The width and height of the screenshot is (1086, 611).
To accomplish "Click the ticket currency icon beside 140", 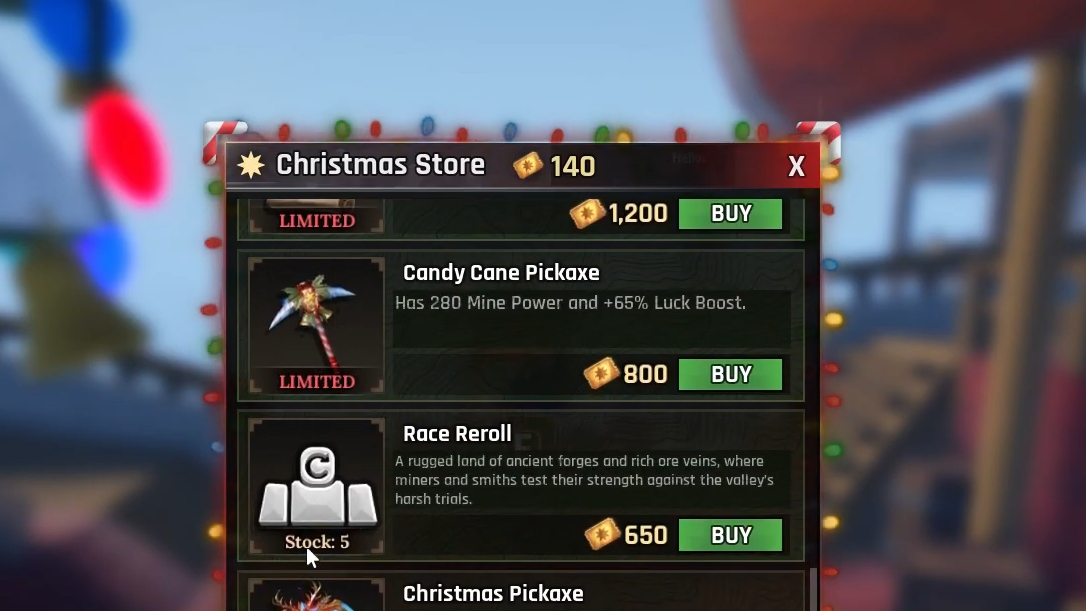I will coord(528,166).
